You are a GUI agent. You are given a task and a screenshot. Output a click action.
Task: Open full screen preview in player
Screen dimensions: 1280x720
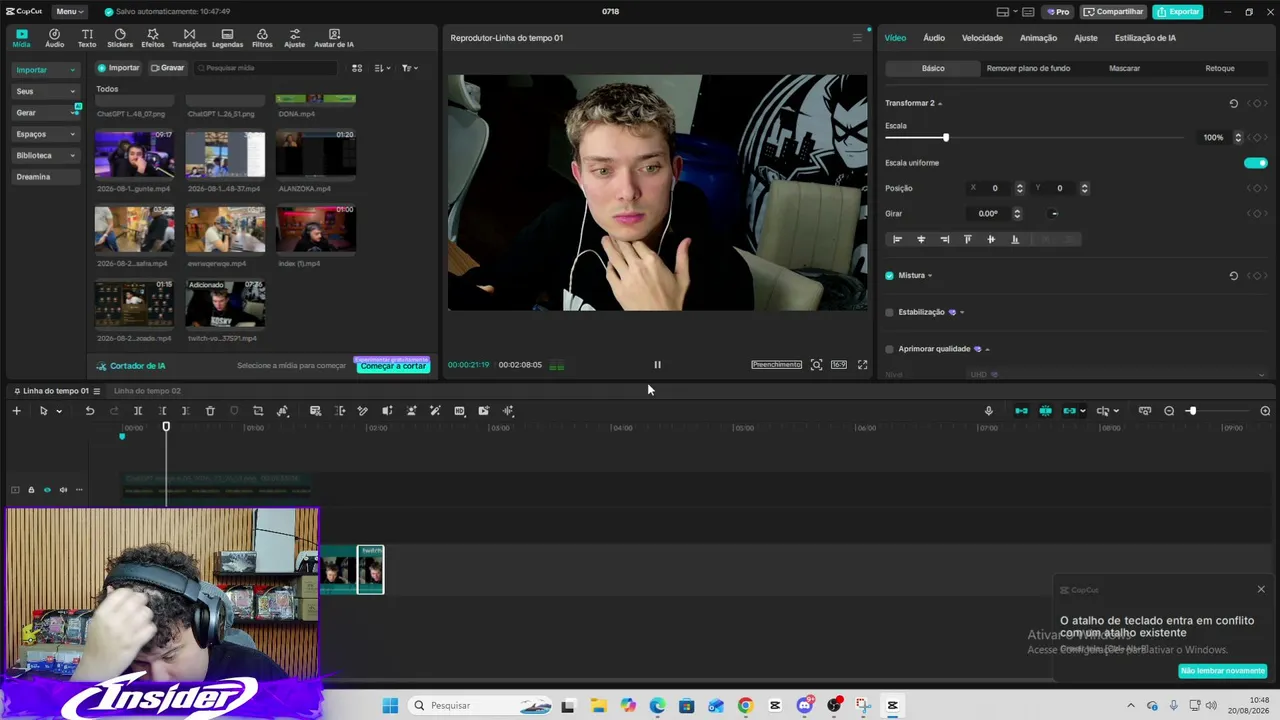pos(863,365)
